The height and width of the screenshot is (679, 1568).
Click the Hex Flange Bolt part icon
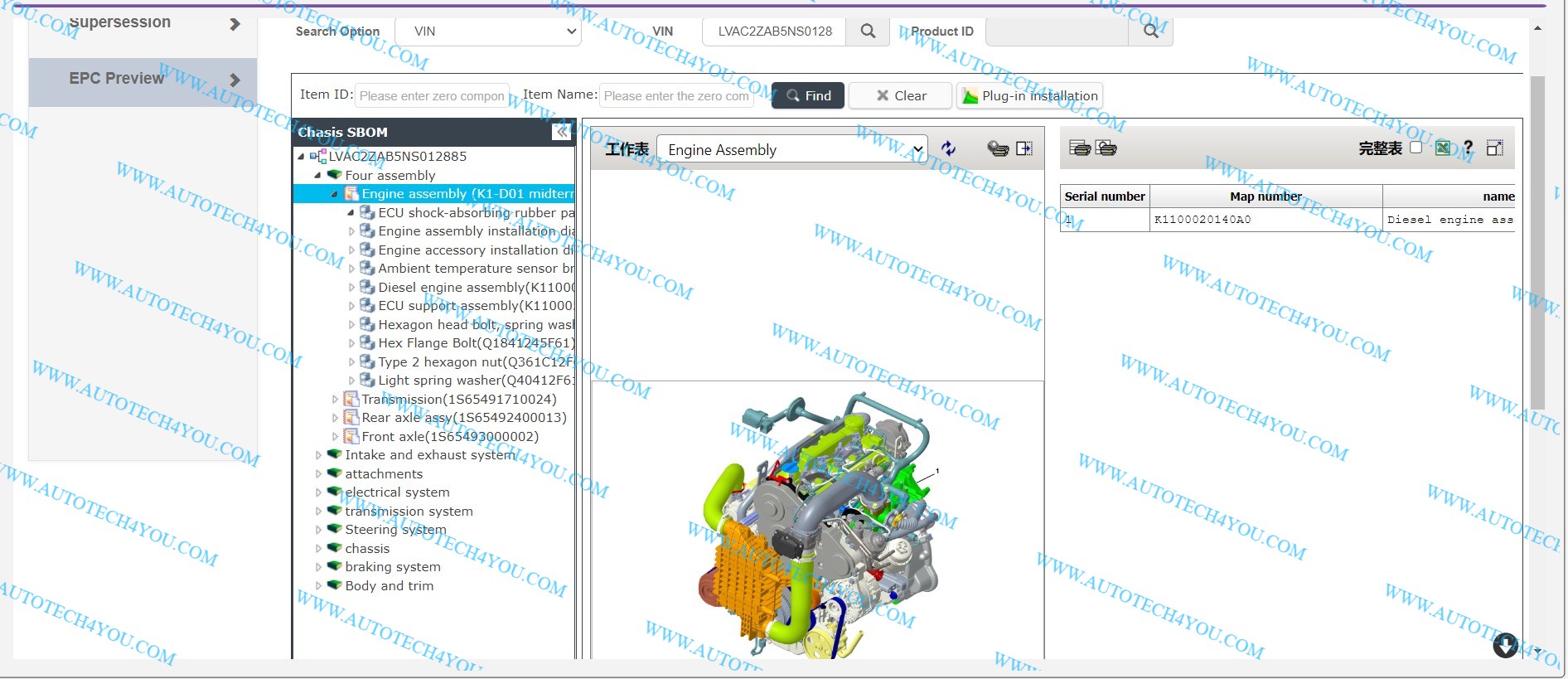(368, 343)
